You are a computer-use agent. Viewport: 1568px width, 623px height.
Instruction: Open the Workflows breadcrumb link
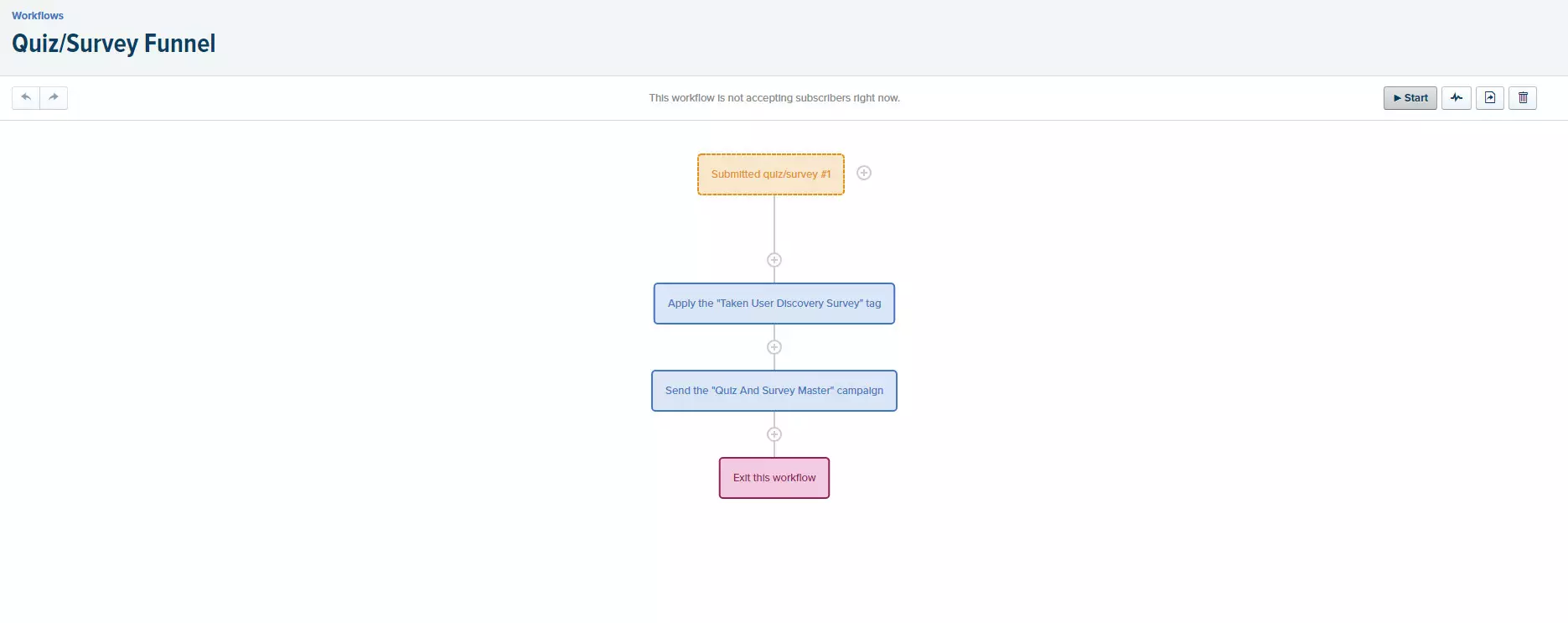click(38, 16)
